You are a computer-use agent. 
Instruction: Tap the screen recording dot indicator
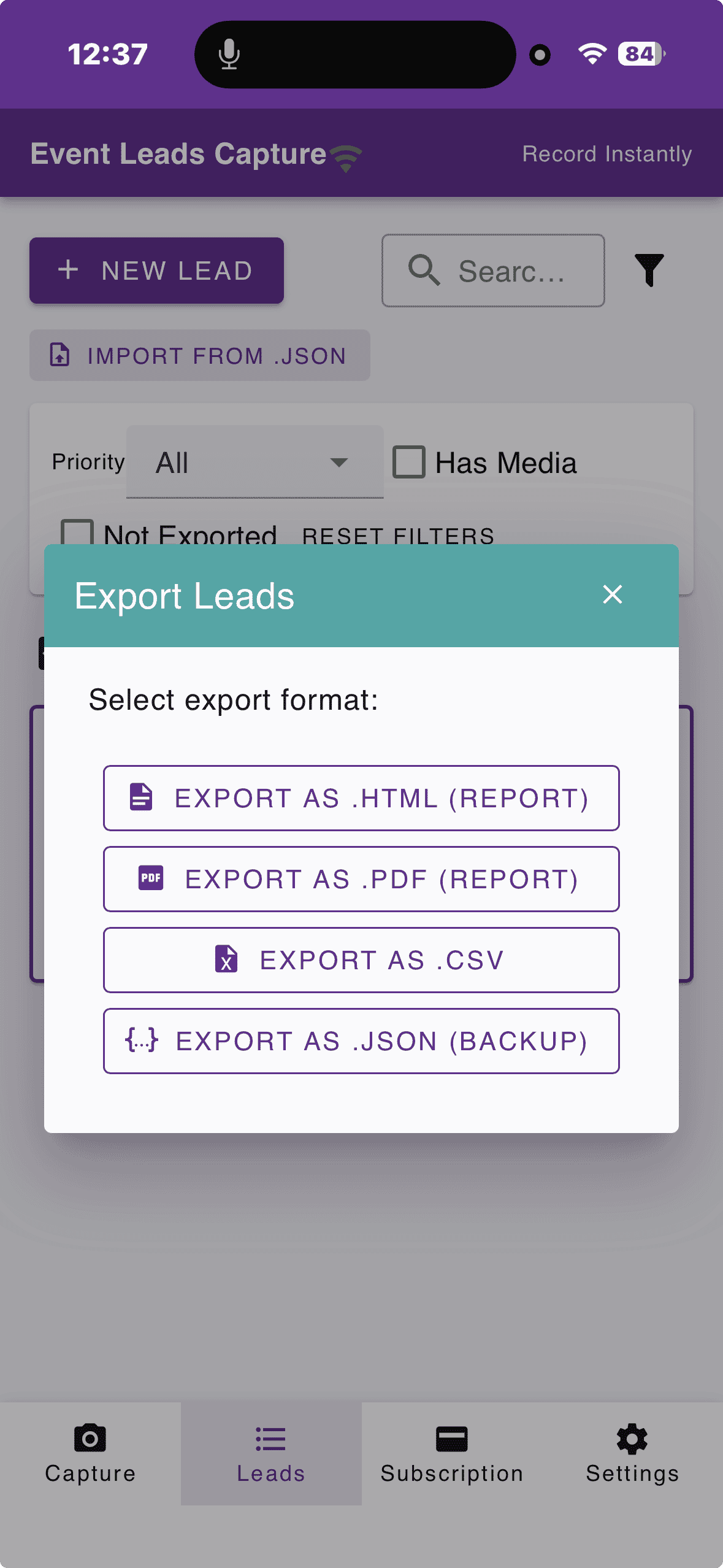[x=540, y=55]
